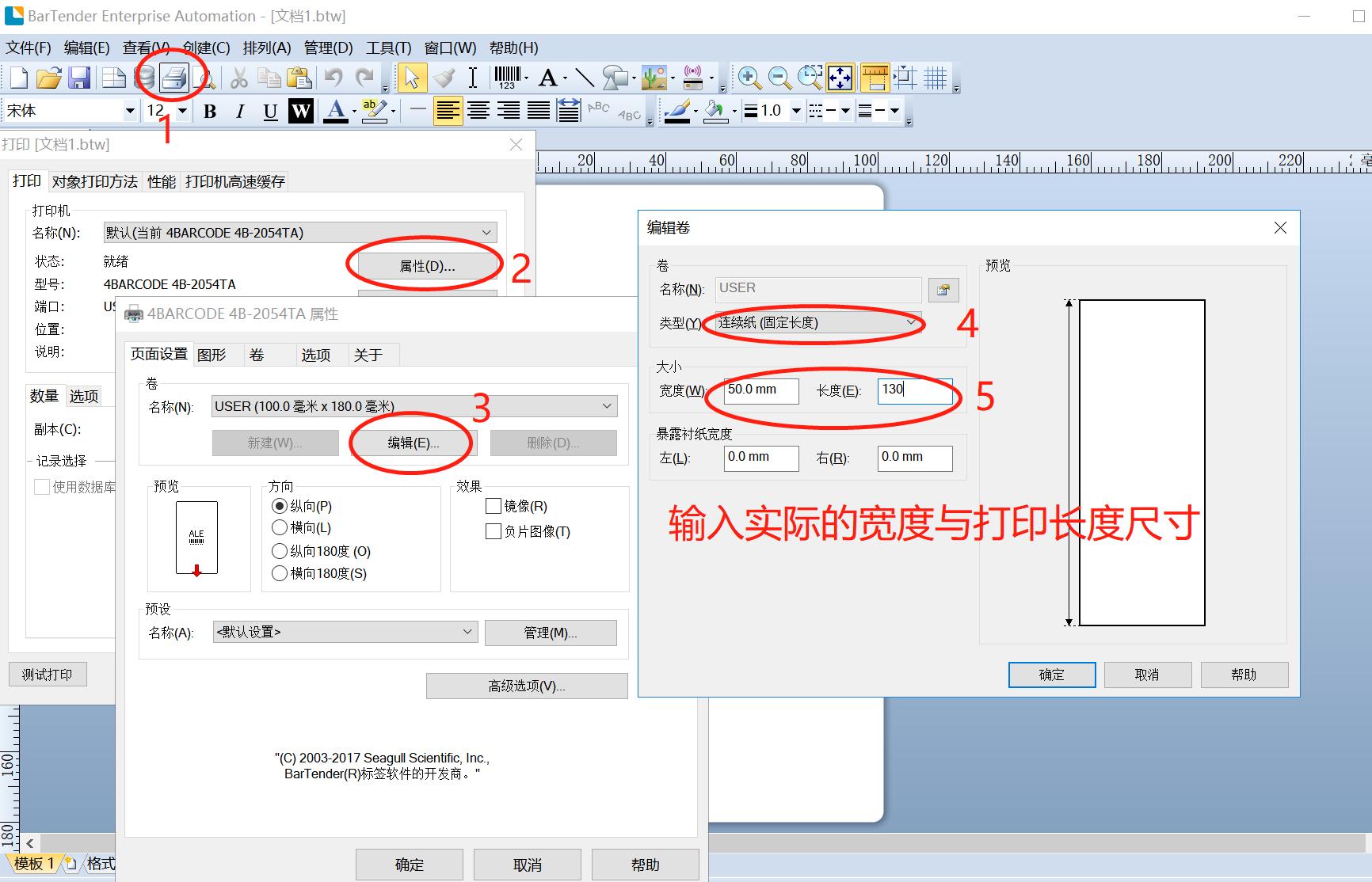The width and height of the screenshot is (1372, 882).
Task: Click the 长度(E) field containing 130
Action: click(915, 391)
